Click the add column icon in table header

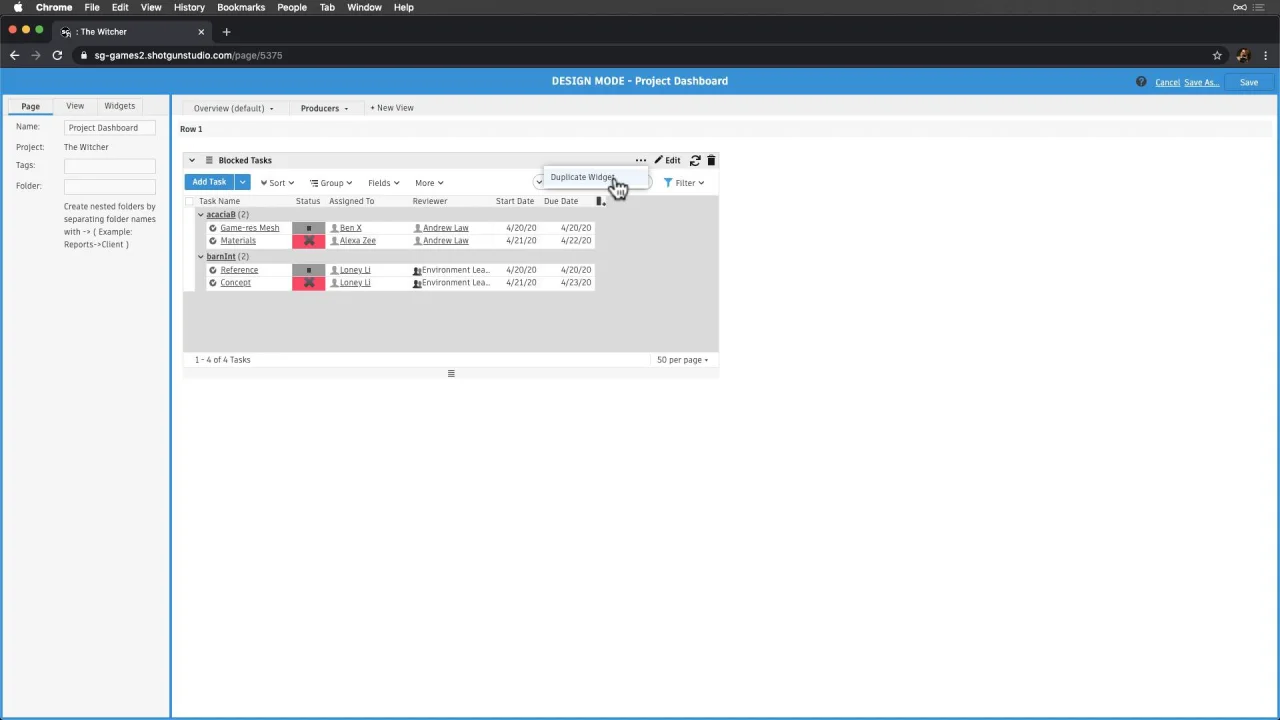[x=600, y=201]
